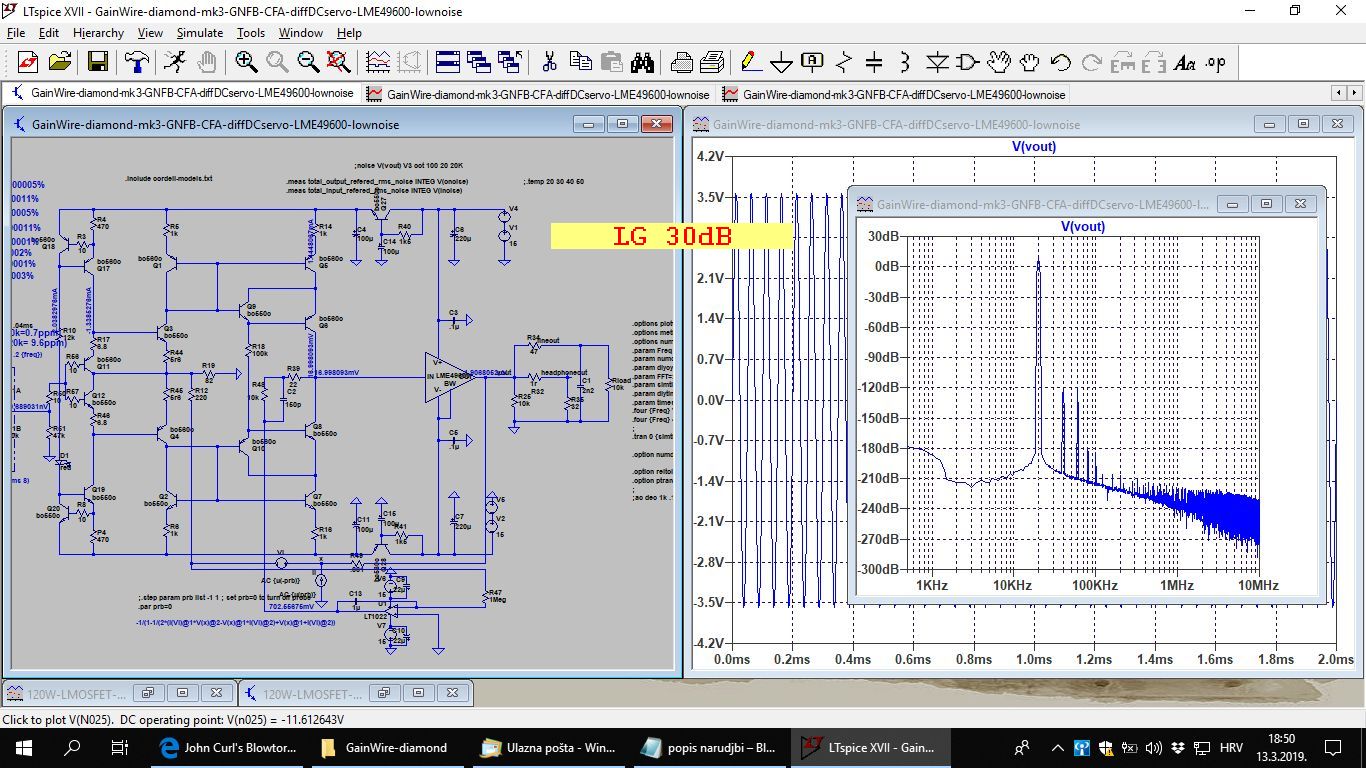This screenshot has width=1366, height=768.
Task: Click the tab strip right scroll arrow
Action: (x=1354, y=93)
